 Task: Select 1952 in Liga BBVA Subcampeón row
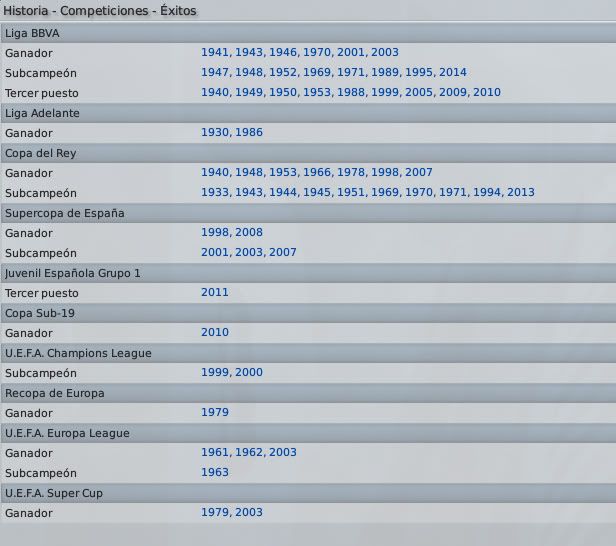click(x=283, y=72)
